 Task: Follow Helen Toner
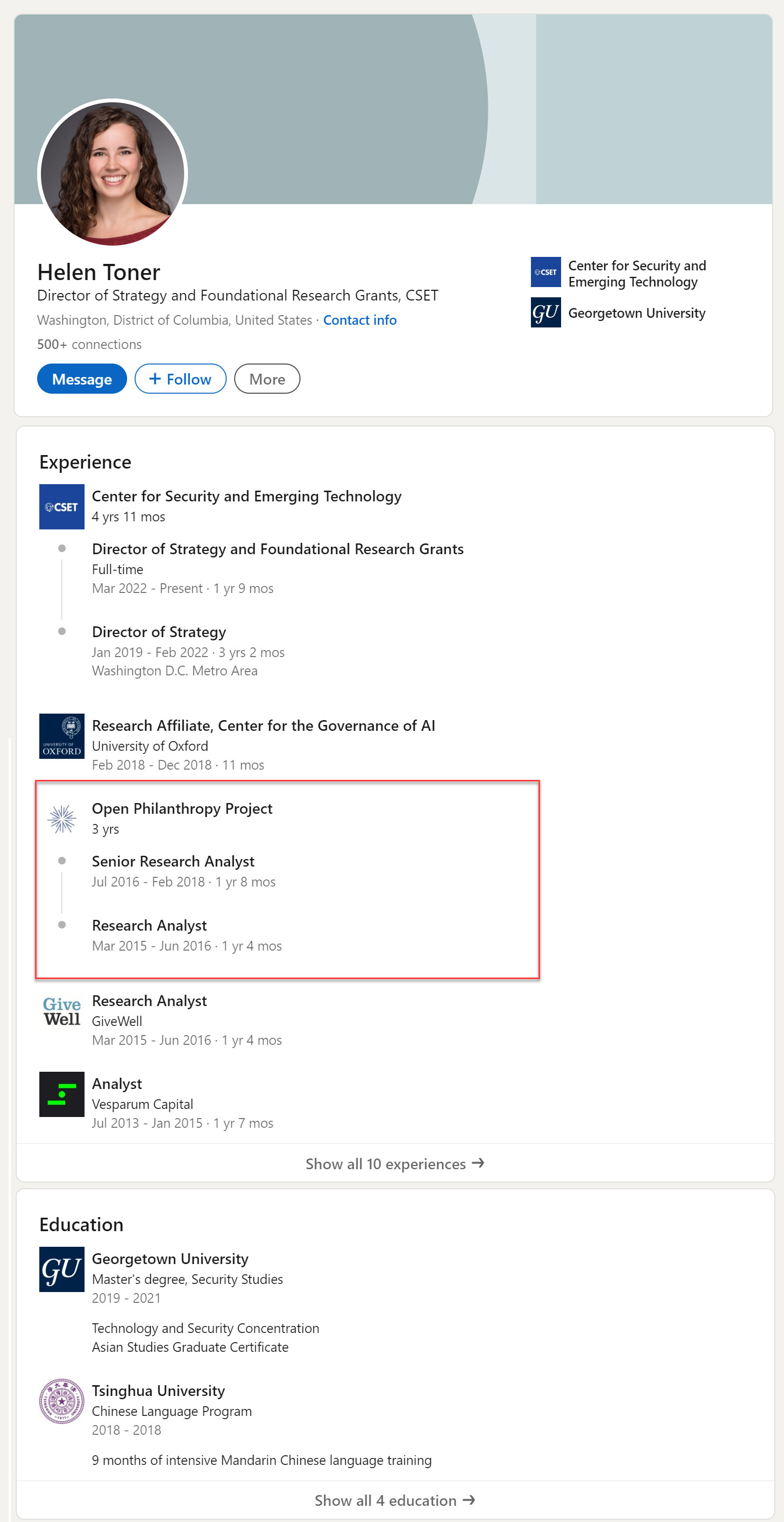pyautogui.click(x=180, y=379)
